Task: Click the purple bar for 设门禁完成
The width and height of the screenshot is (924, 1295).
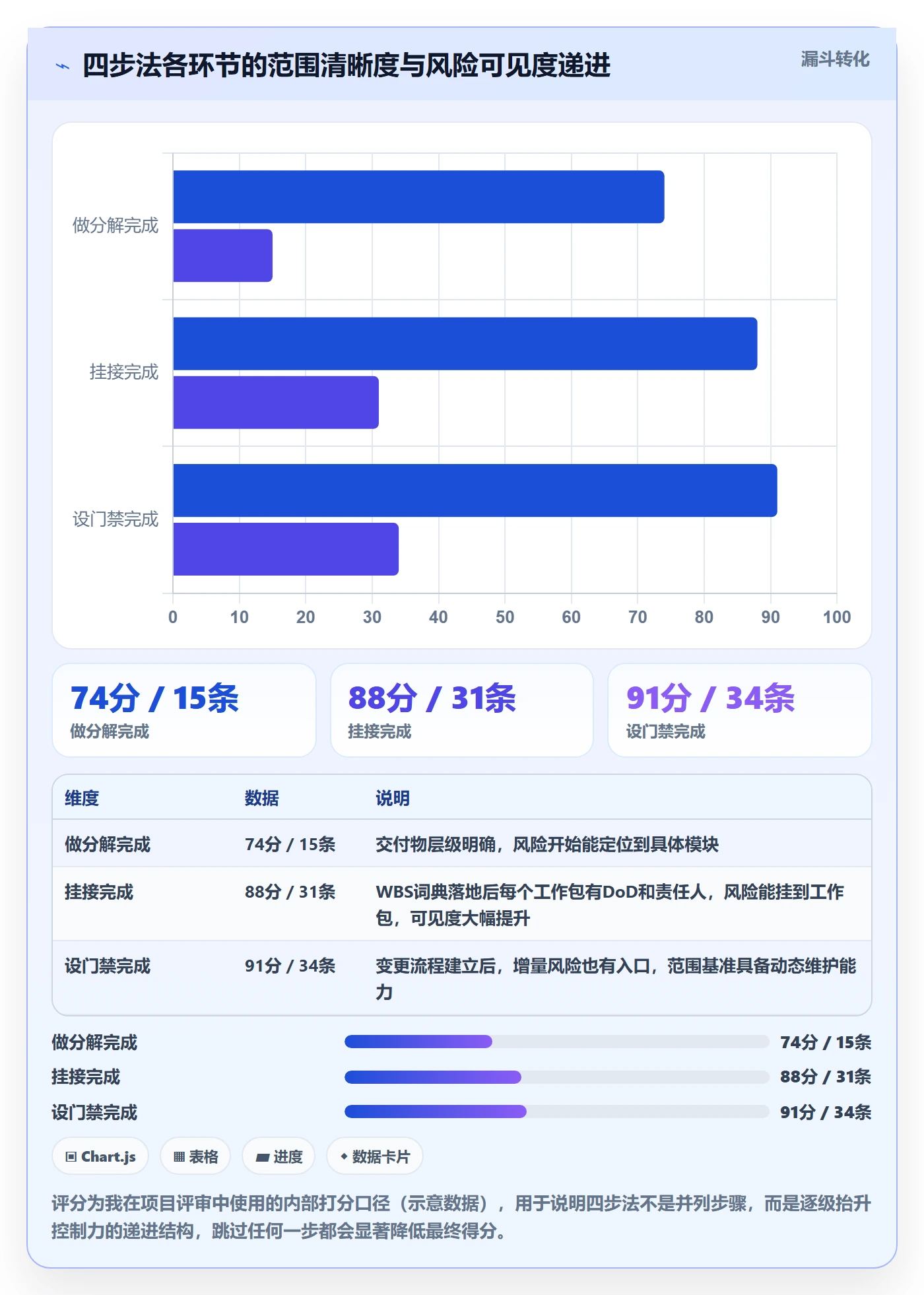Action: click(286, 549)
